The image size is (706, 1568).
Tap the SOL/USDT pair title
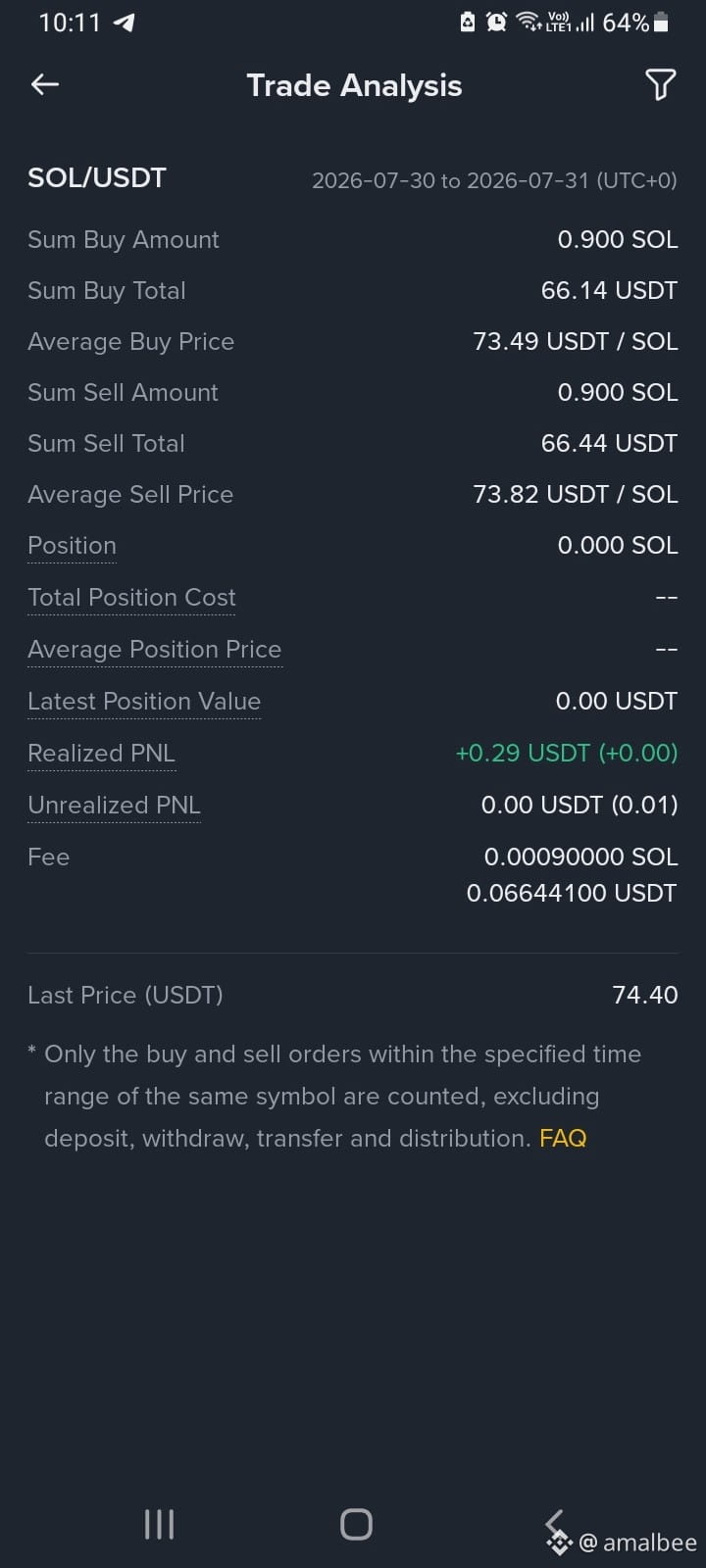[97, 177]
